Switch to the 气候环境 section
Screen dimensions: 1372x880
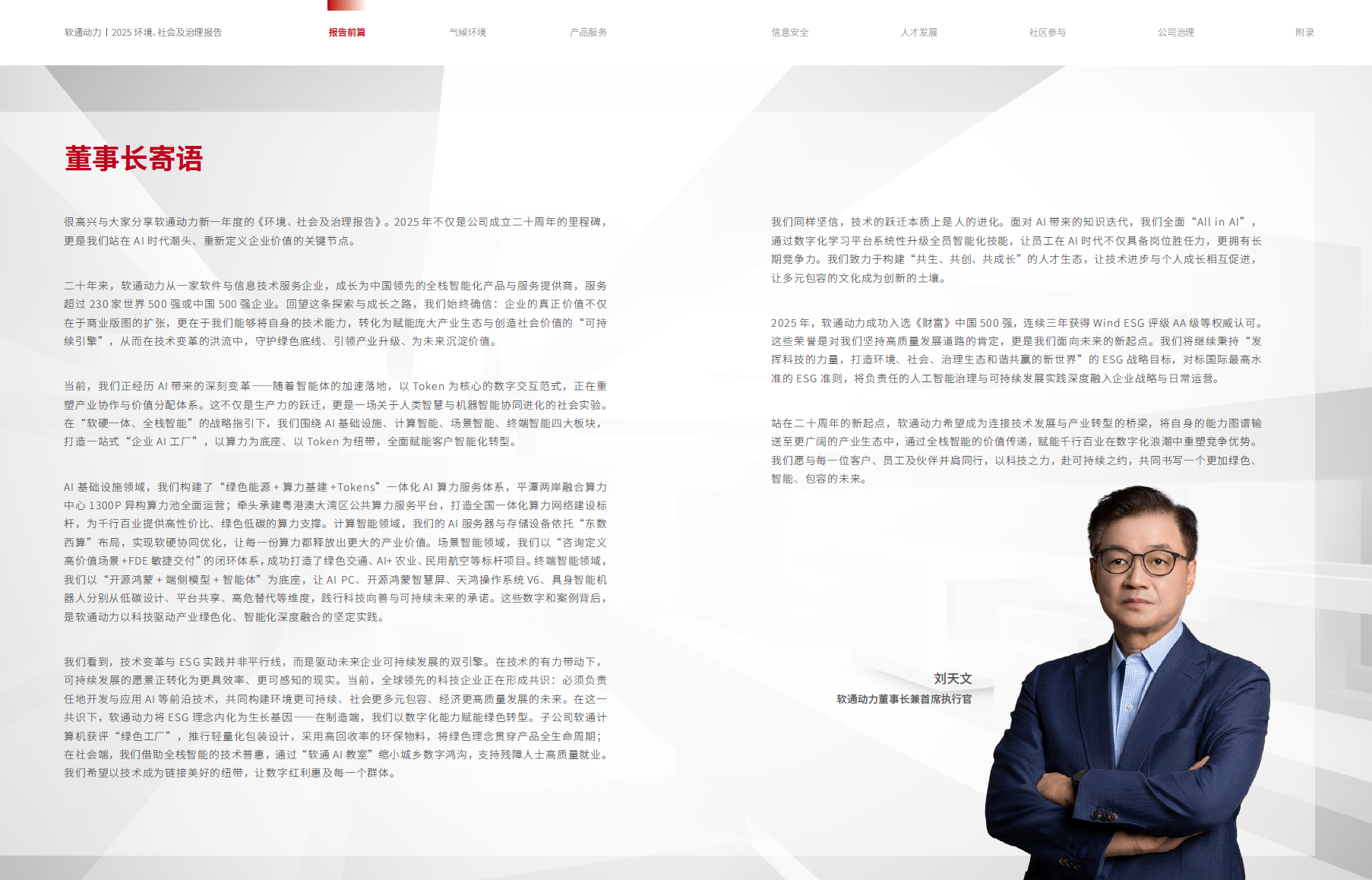[469, 33]
